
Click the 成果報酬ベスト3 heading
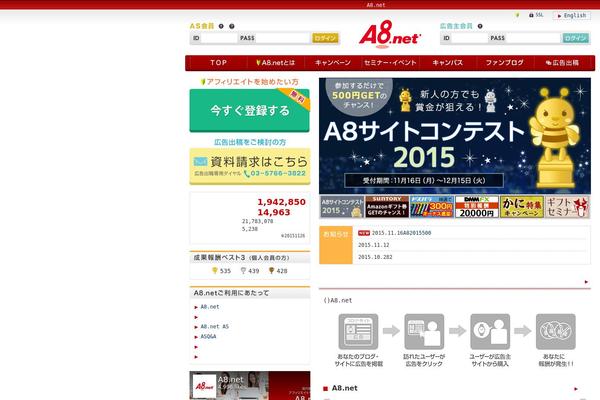click(241, 258)
